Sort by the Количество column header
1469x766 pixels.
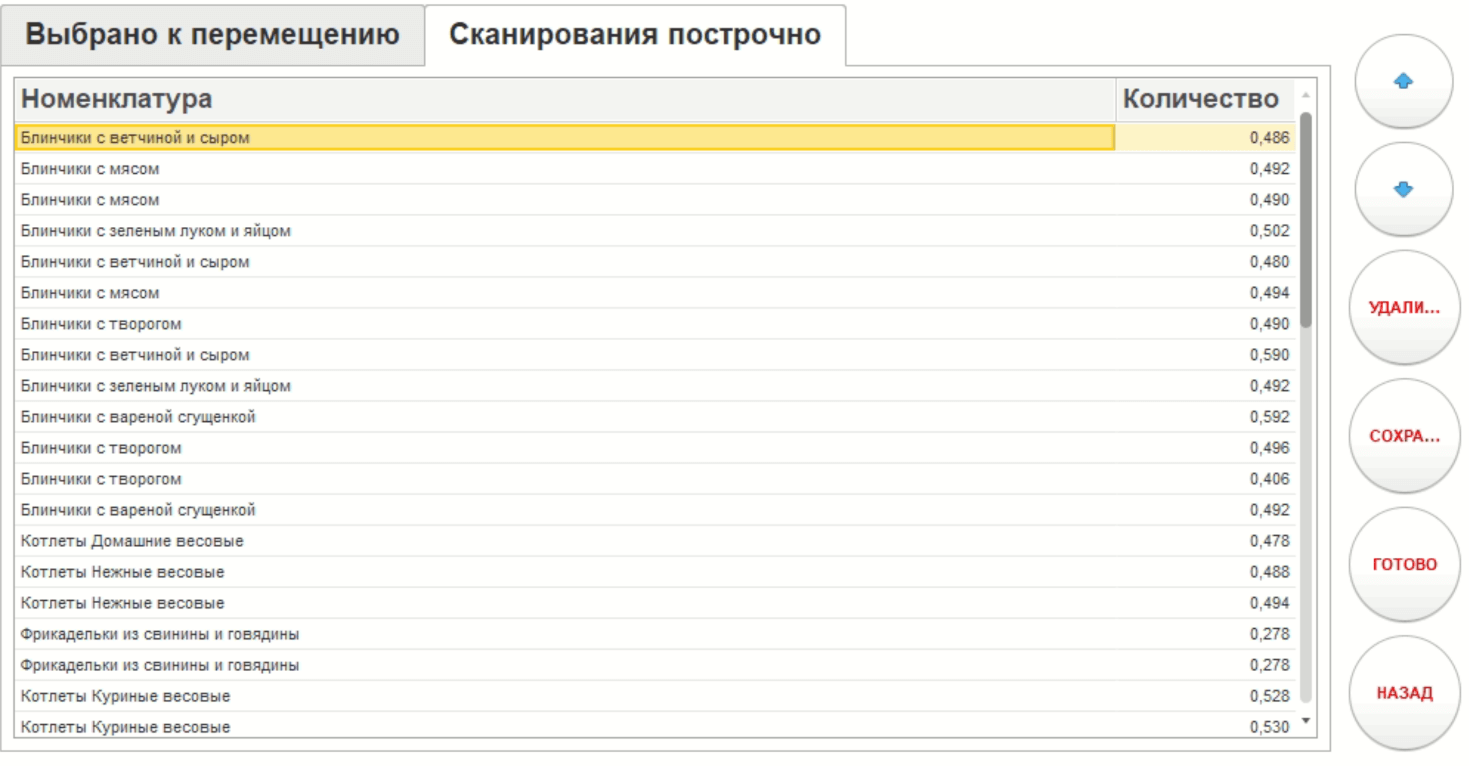pos(1201,99)
